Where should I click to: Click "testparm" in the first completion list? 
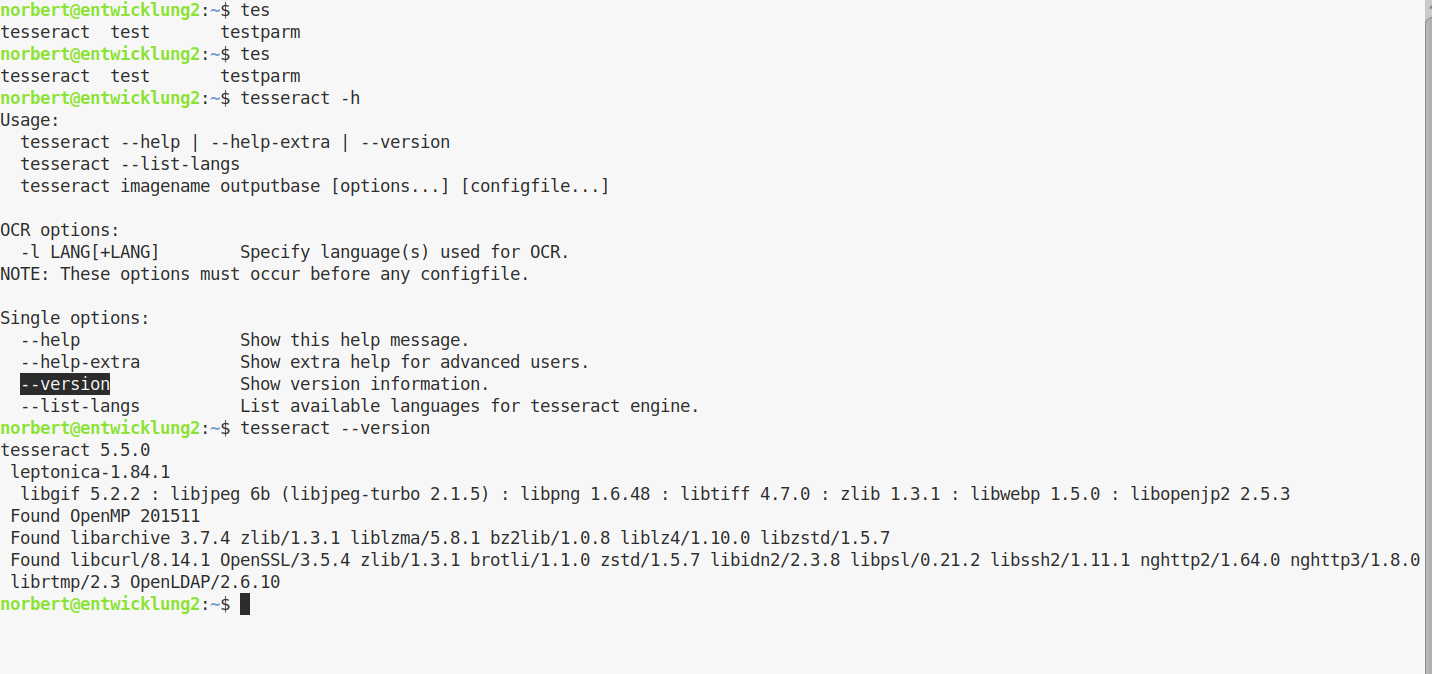point(260,32)
